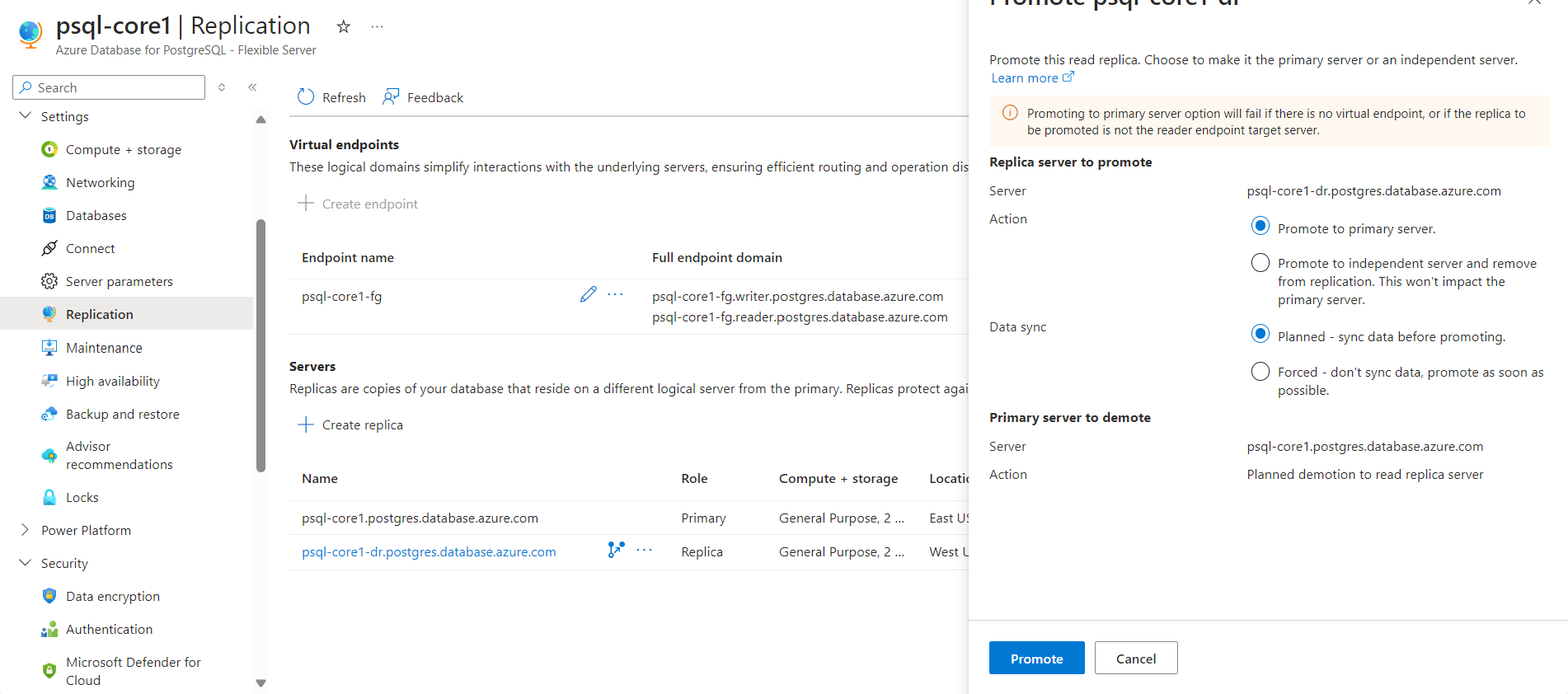This screenshot has height=694, width=1568.
Task: Open Databases icon in sidebar
Action: point(49,215)
